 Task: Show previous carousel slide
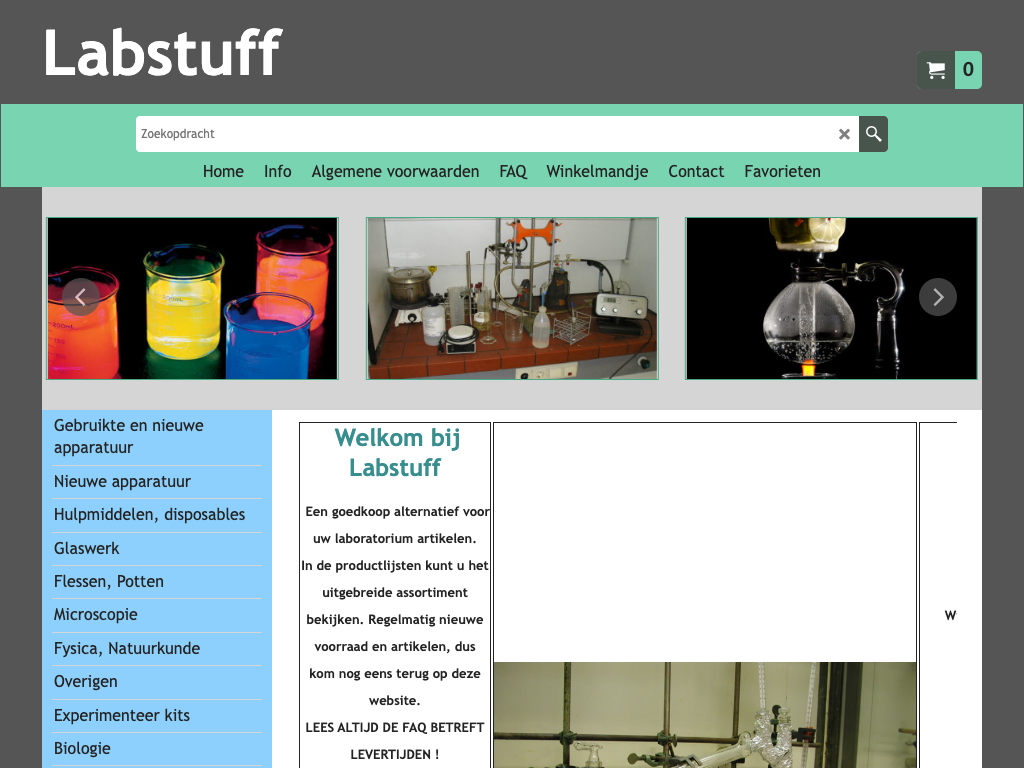(81, 297)
